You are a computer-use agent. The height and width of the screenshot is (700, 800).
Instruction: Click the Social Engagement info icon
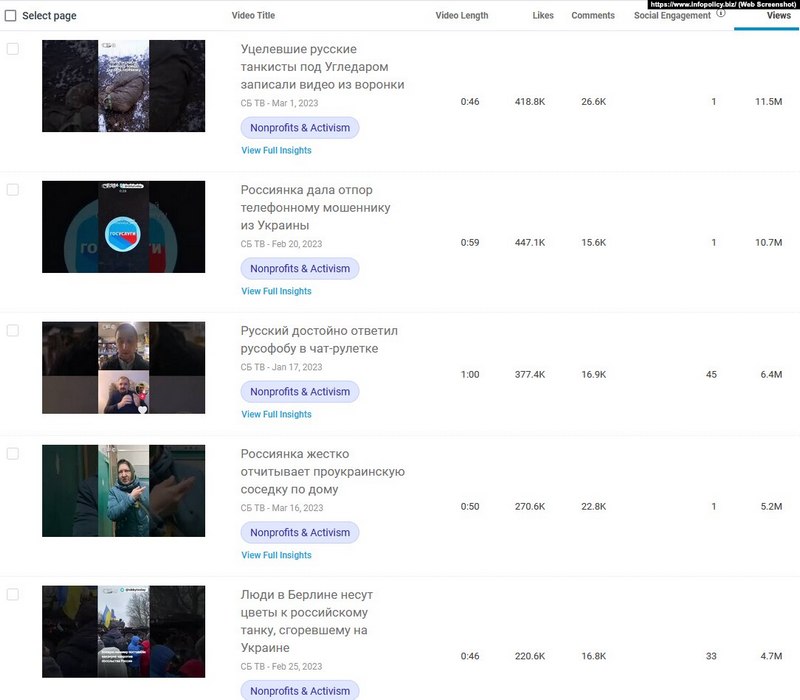click(721, 14)
